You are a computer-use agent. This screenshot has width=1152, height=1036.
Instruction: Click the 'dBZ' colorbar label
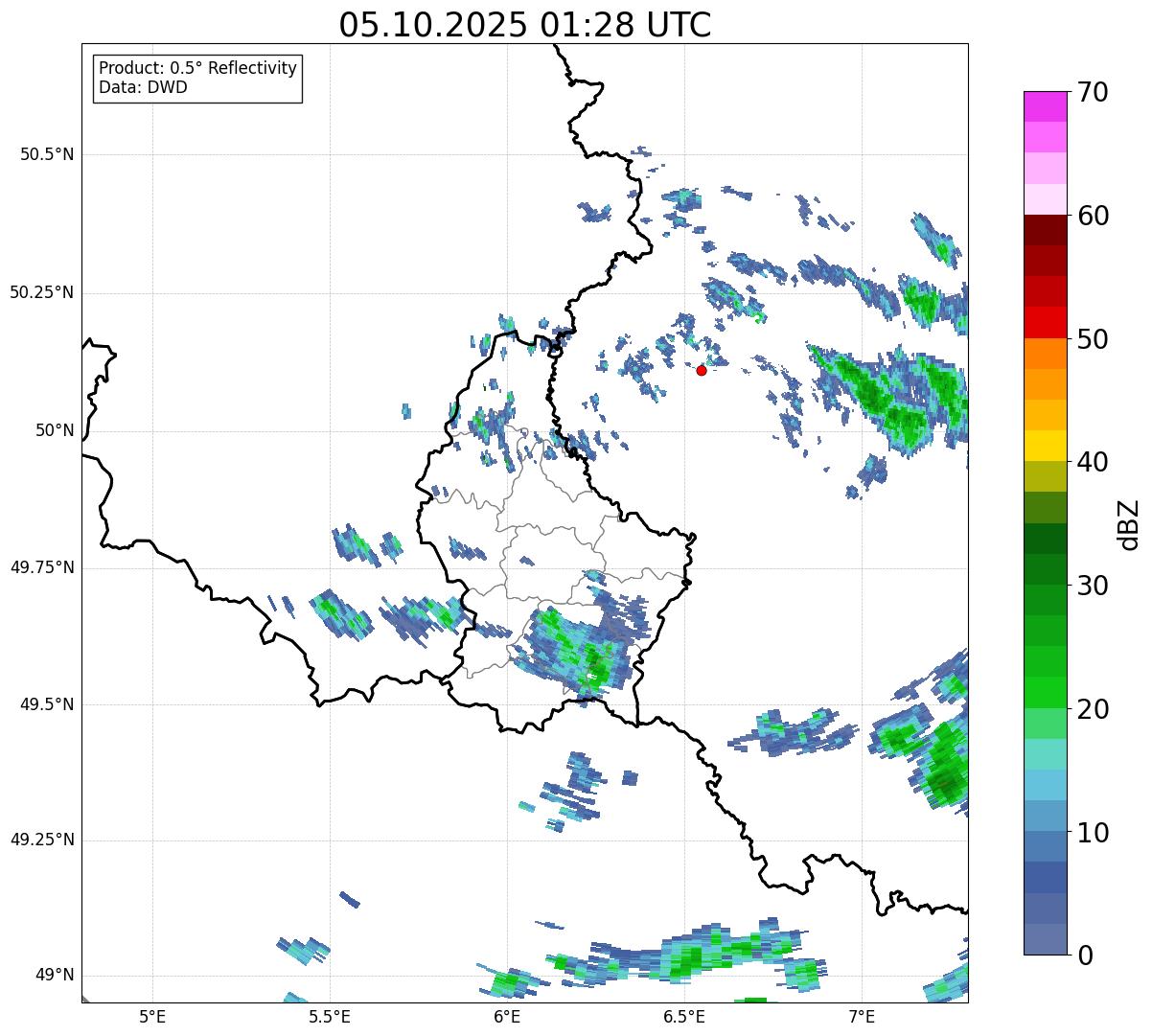[1128, 523]
